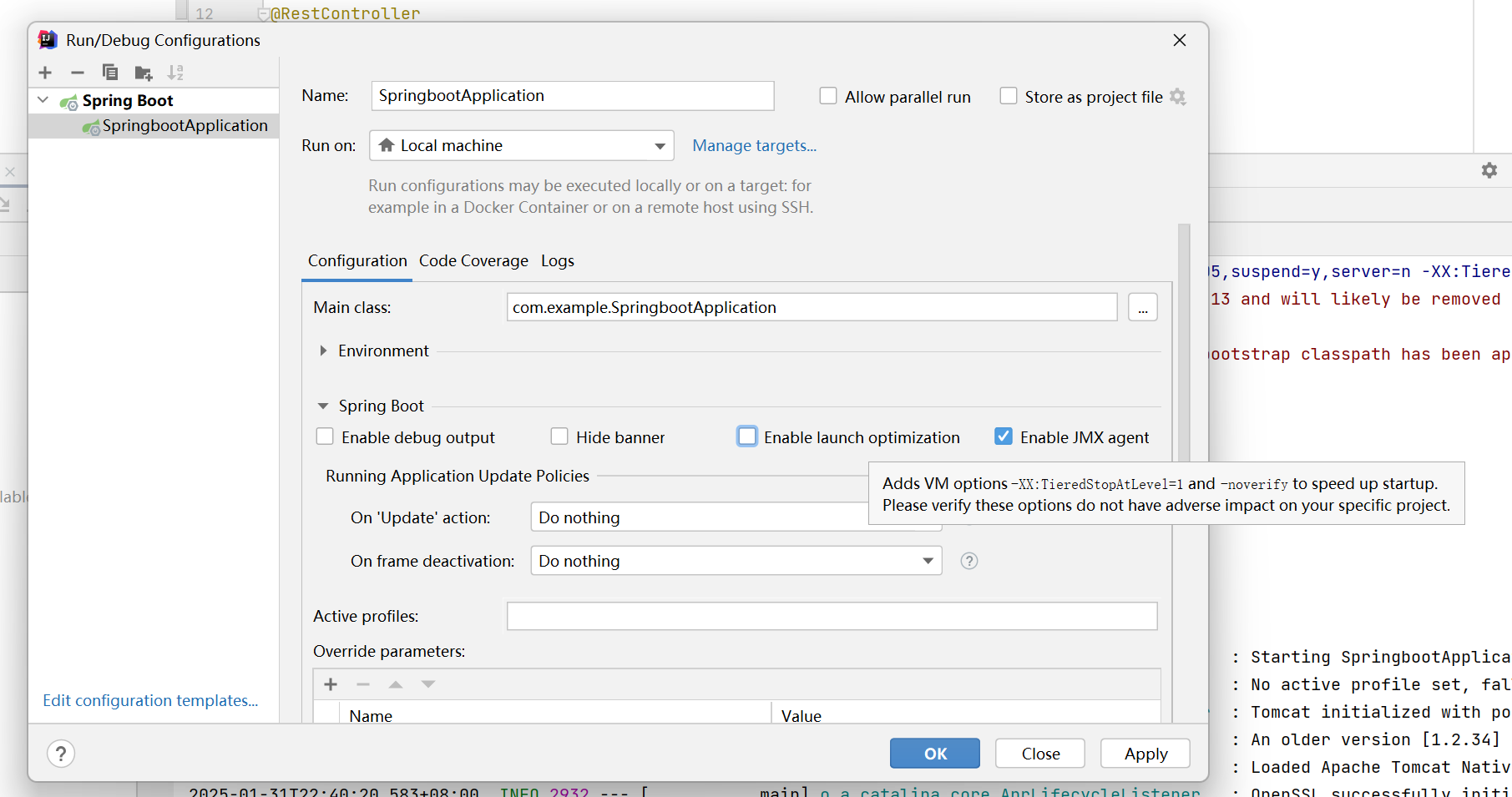Expand the Environment section
Viewport: 1512px width, 797px height.
click(323, 351)
